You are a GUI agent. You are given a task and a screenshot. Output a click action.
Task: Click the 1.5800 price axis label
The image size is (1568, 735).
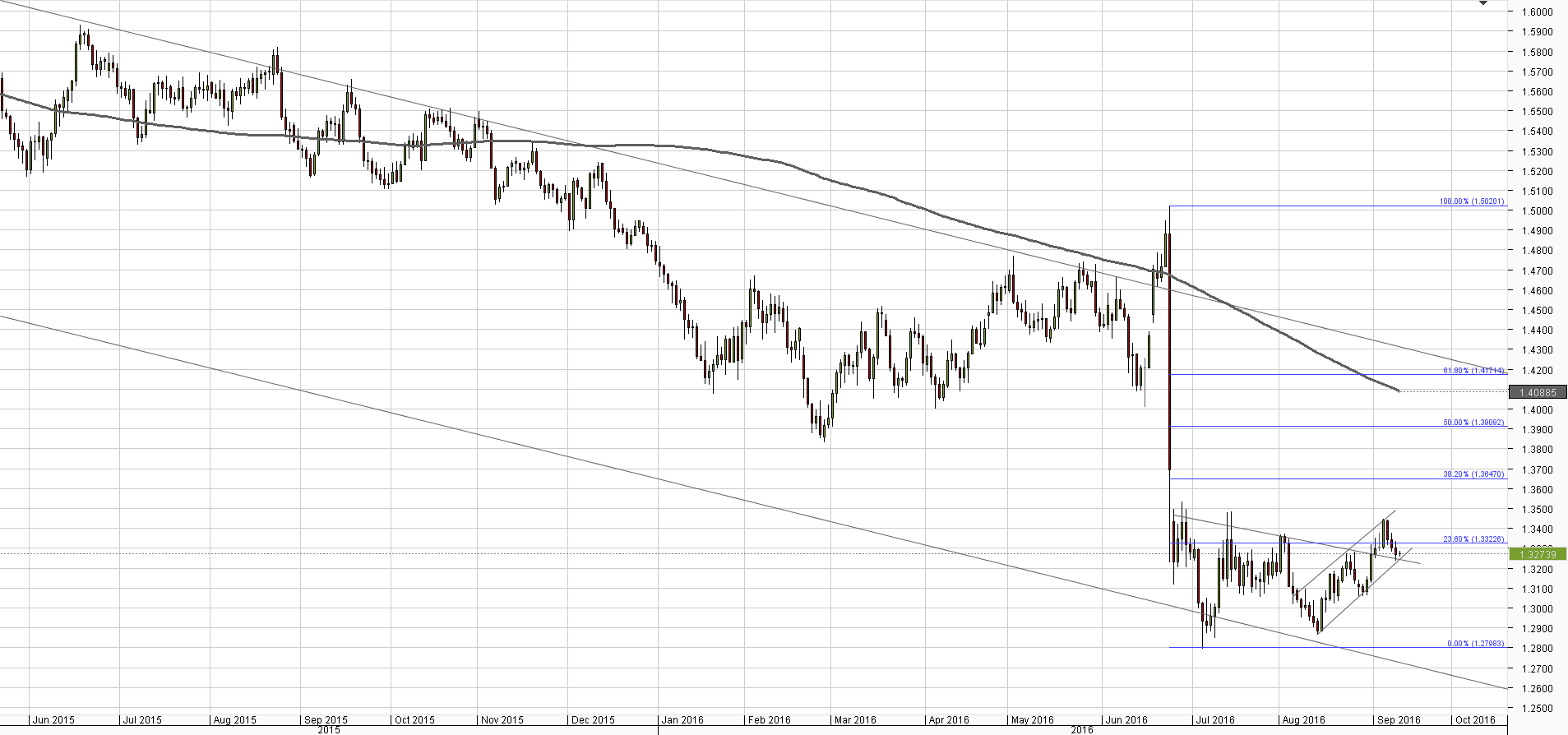tap(1537, 52)
